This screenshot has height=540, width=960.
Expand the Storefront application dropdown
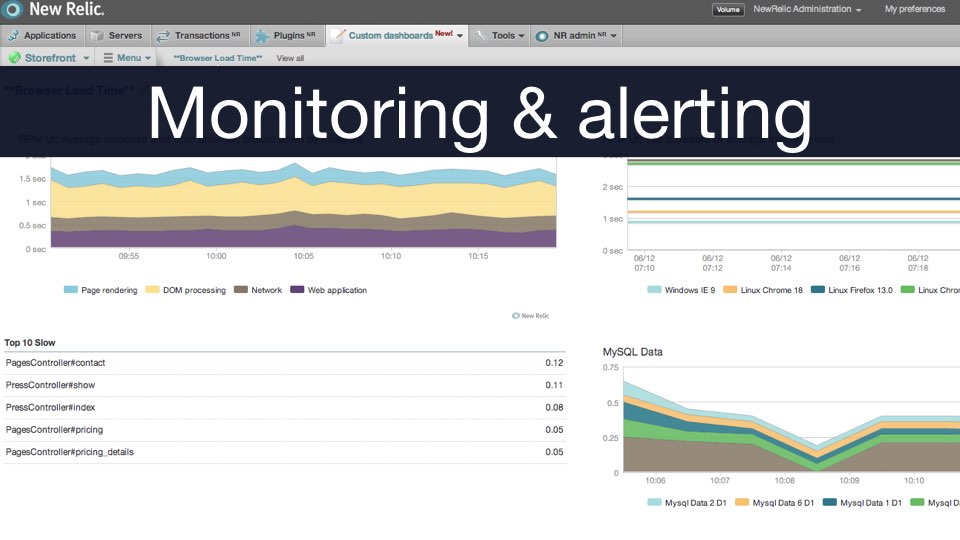point(86,59)
